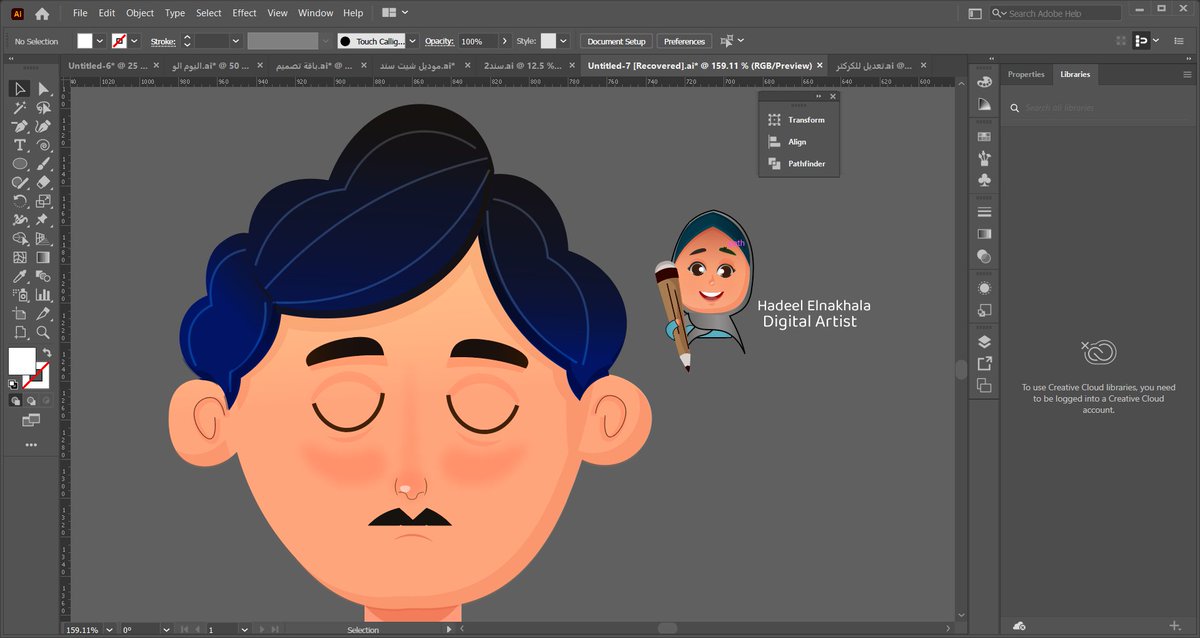The width and height of the screenshot is (1200, 638).
Task: Swap the fill and stroke colors
Action: [48, 352]
